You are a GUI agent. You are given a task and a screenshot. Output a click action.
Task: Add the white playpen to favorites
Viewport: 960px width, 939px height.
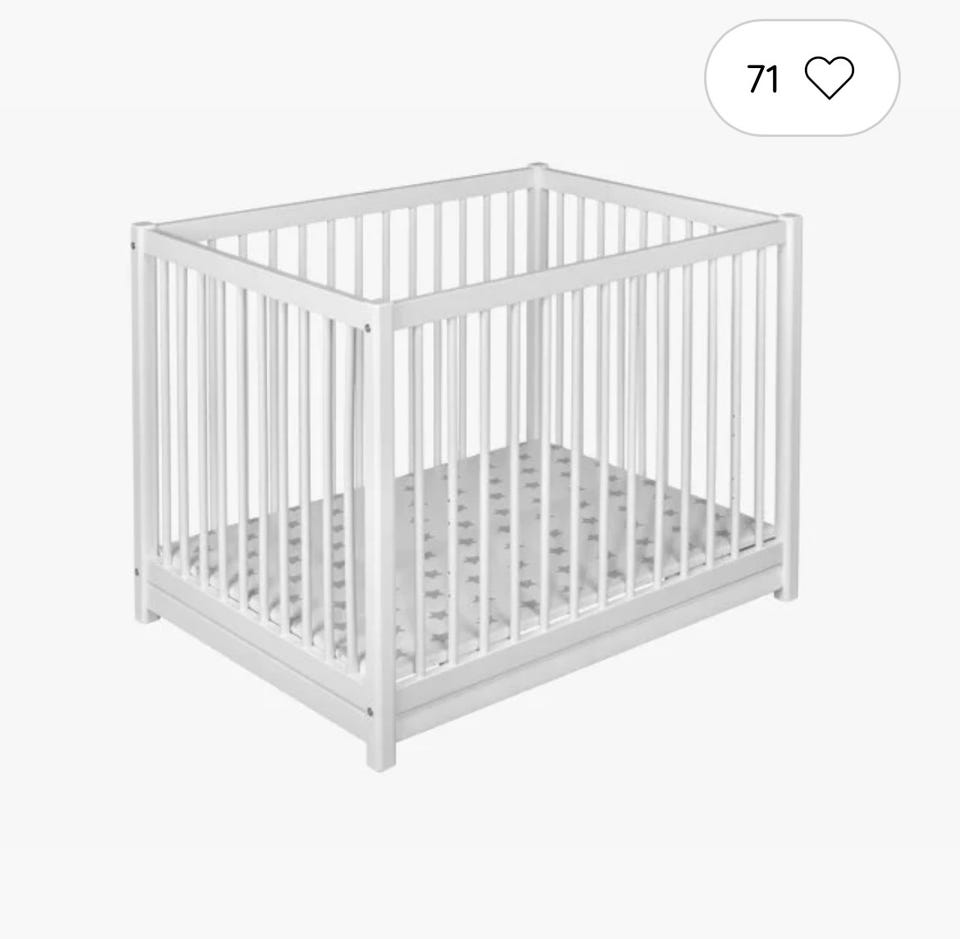click(x=829, y=78)
